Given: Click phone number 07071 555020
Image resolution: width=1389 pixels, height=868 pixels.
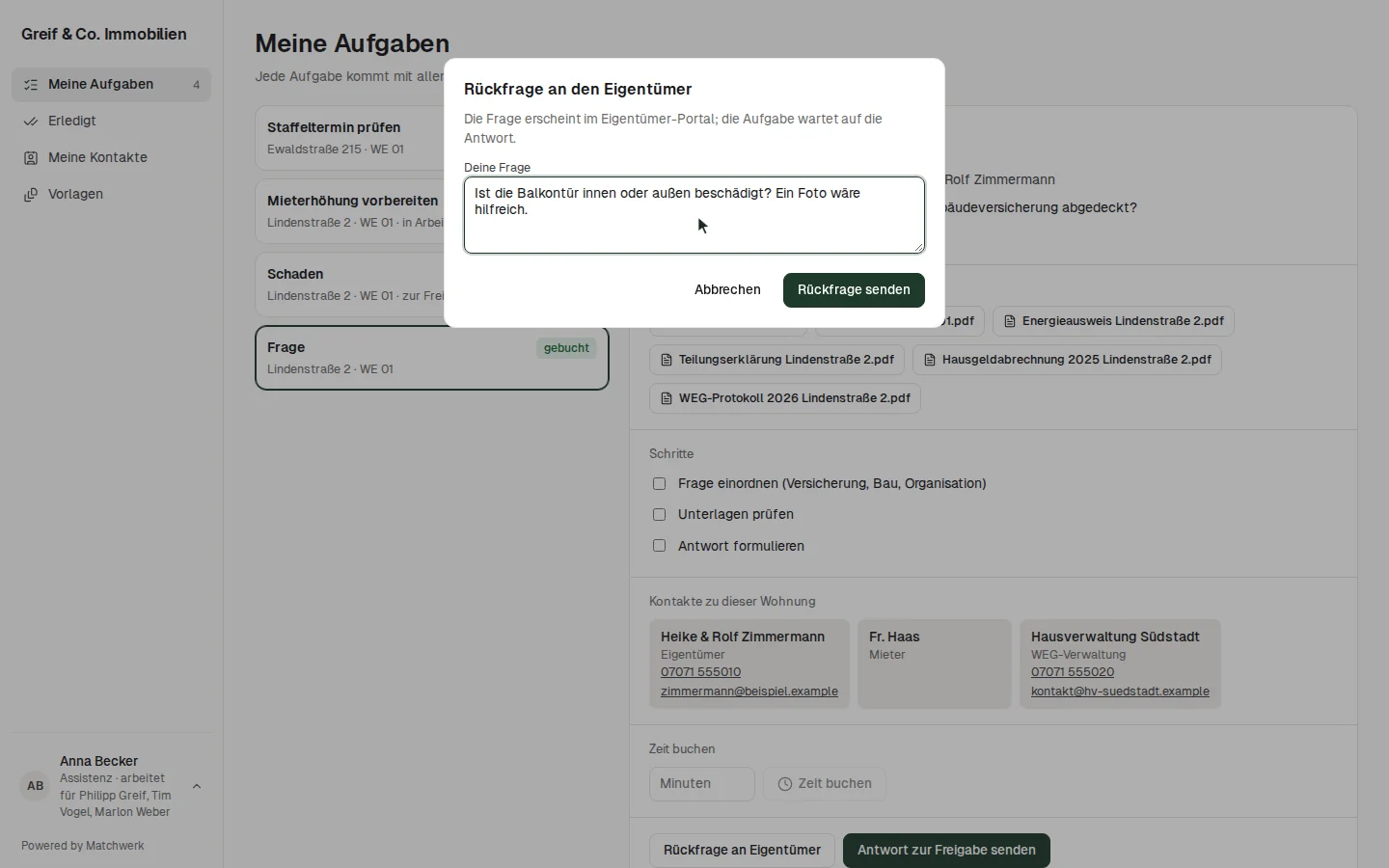Looking at the screenshot, I should (x=1073, y=672).
